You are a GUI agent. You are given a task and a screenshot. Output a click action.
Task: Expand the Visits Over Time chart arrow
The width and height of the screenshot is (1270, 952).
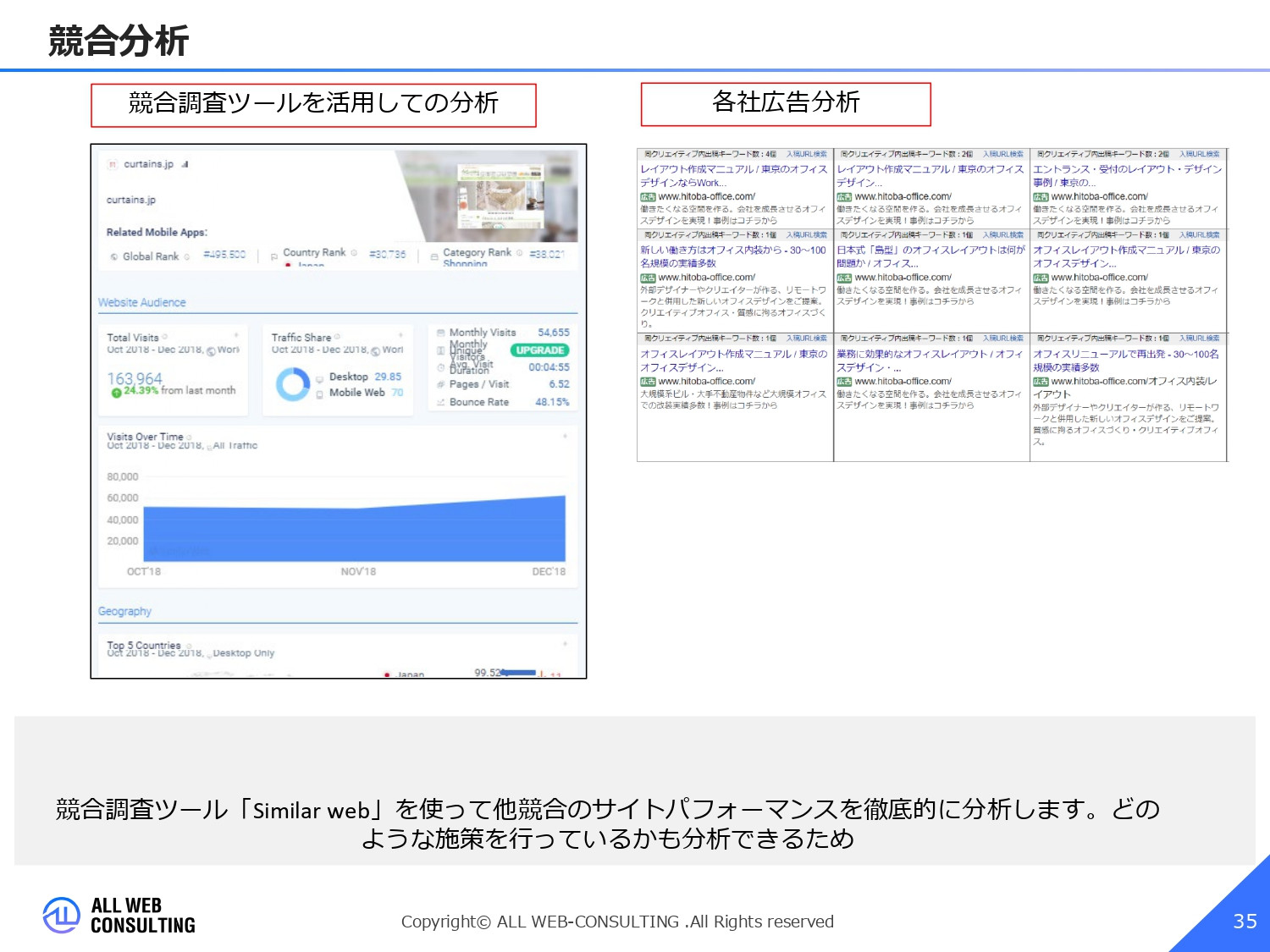click(x=565, y=436)
